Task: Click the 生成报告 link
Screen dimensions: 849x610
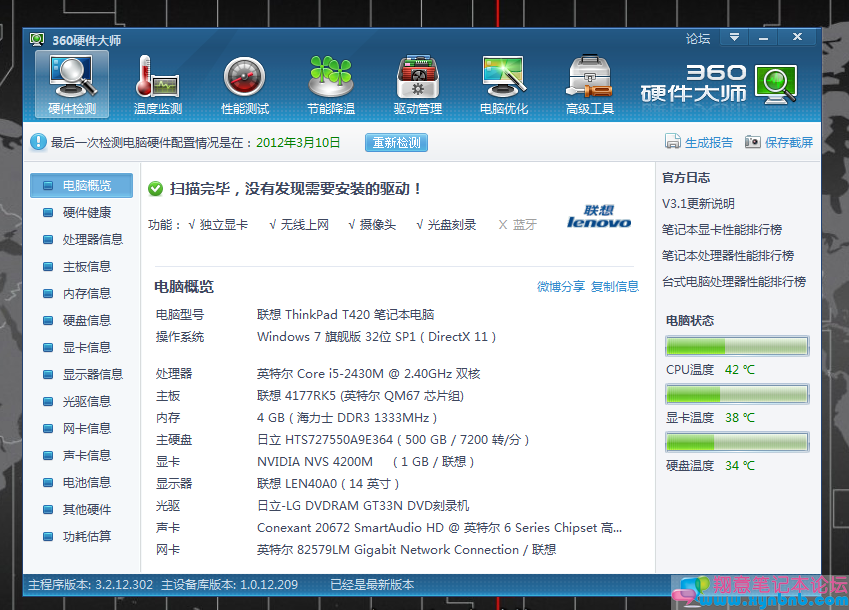Action: coord(709,142)
